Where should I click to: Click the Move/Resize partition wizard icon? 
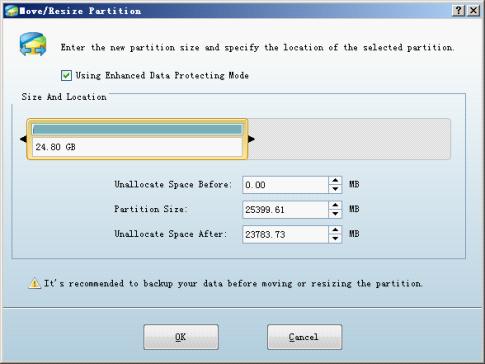coord(33,44)
